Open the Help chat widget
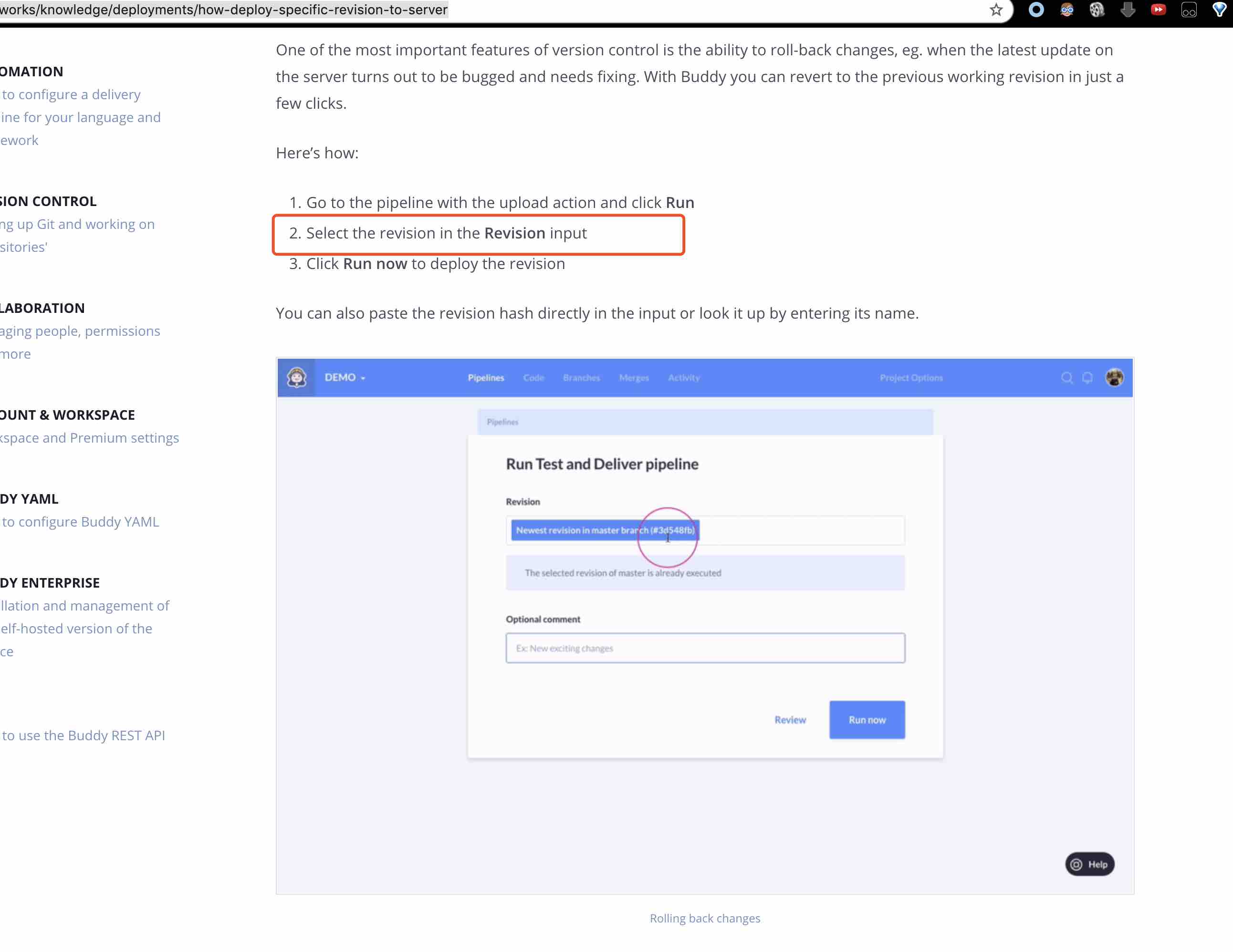Screen dimensions: 1233x952 (1089, 864)
